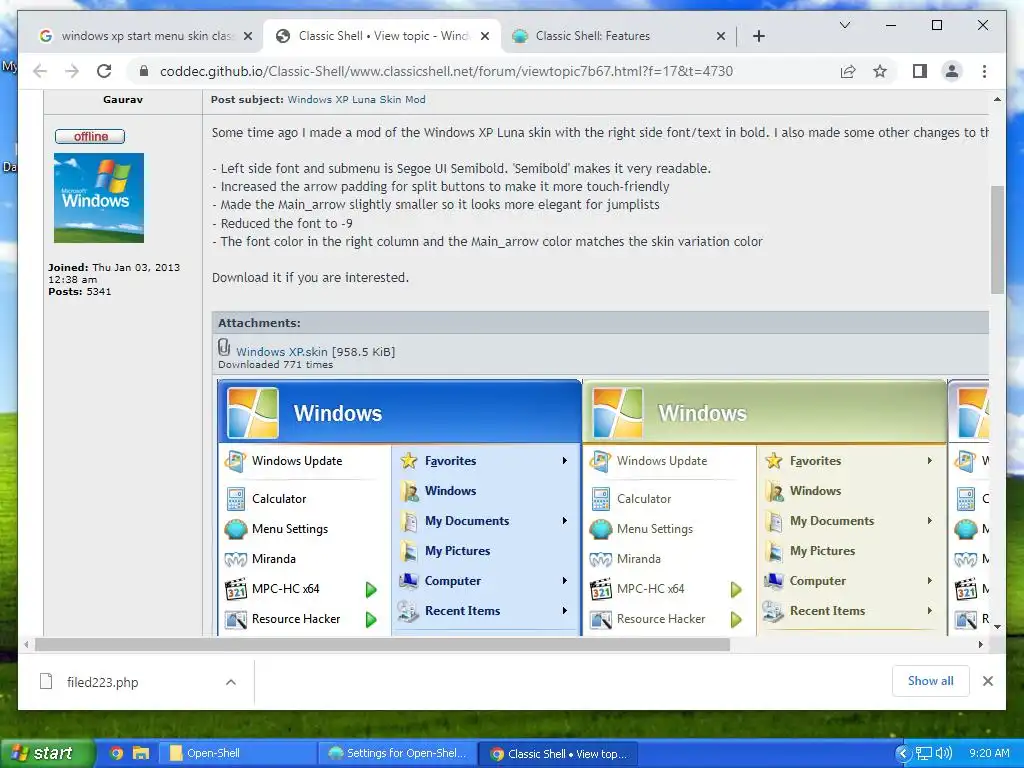1024x768 pixels.
Task: Switch to Classic Shell: Features tab
Action: click(618, 36)
